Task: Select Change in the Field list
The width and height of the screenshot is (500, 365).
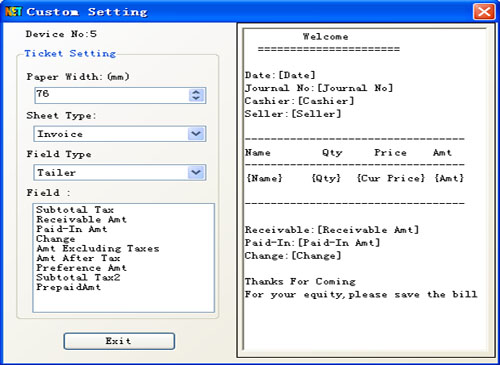Action: (x=56, y=239)
